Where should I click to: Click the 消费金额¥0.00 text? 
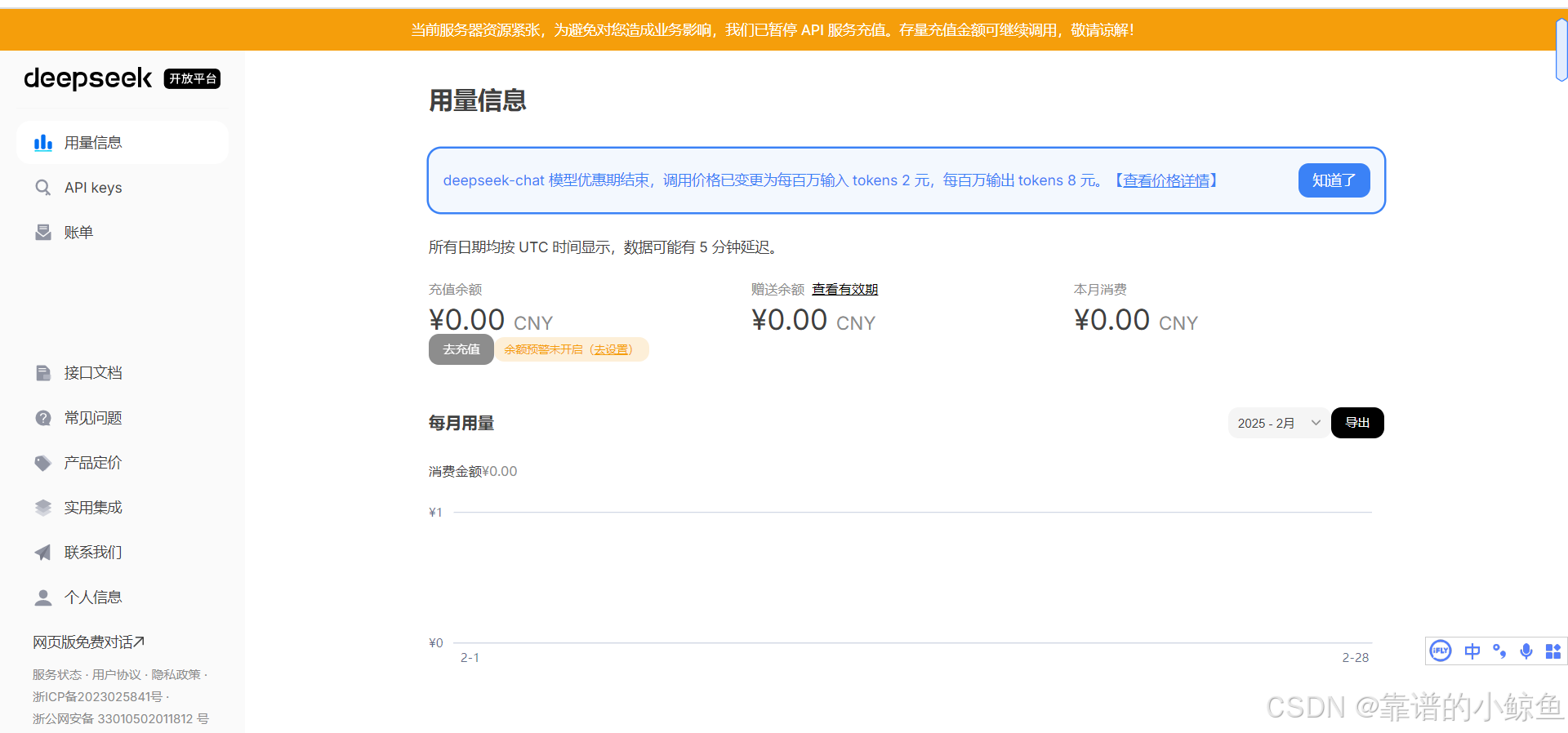[473, 471]
